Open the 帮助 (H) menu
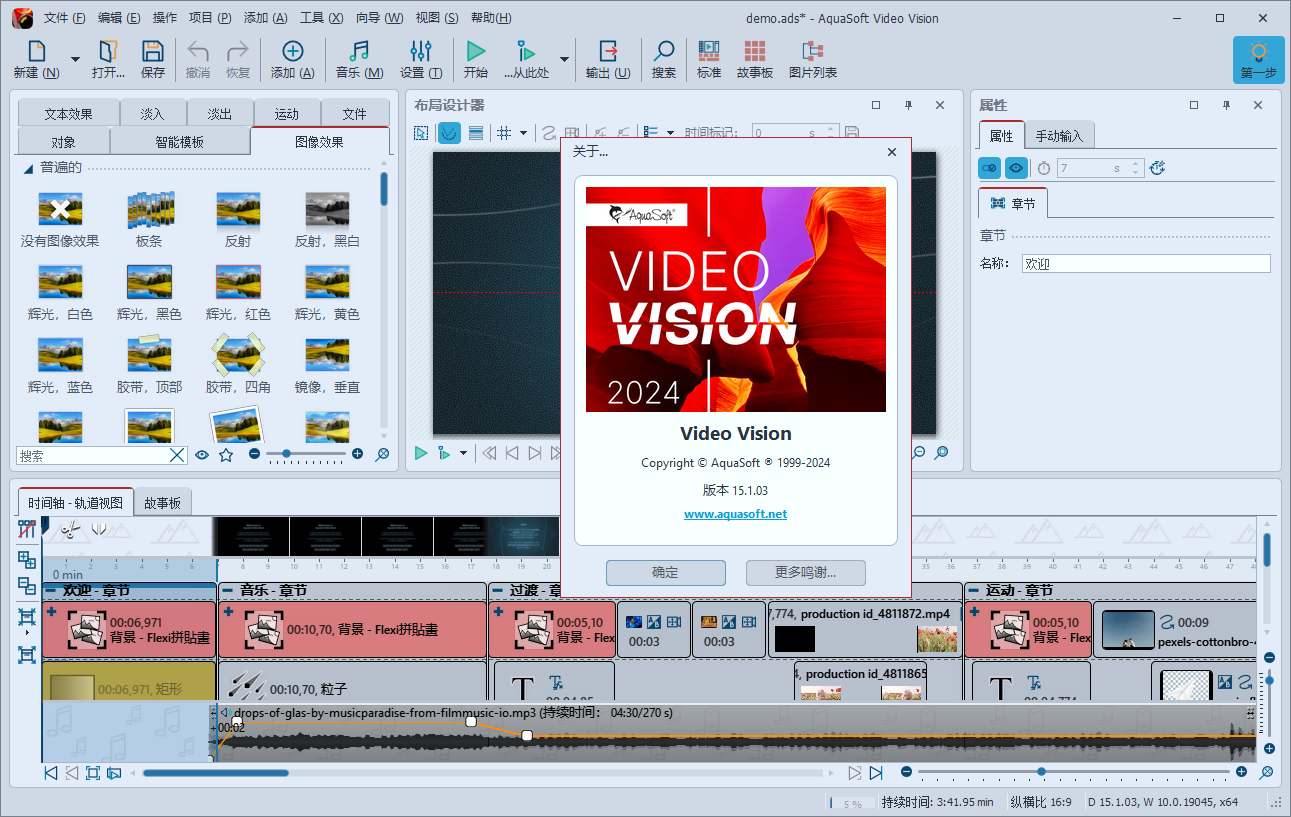Viewport: 1291px width, 817px height. pos(491,18)
